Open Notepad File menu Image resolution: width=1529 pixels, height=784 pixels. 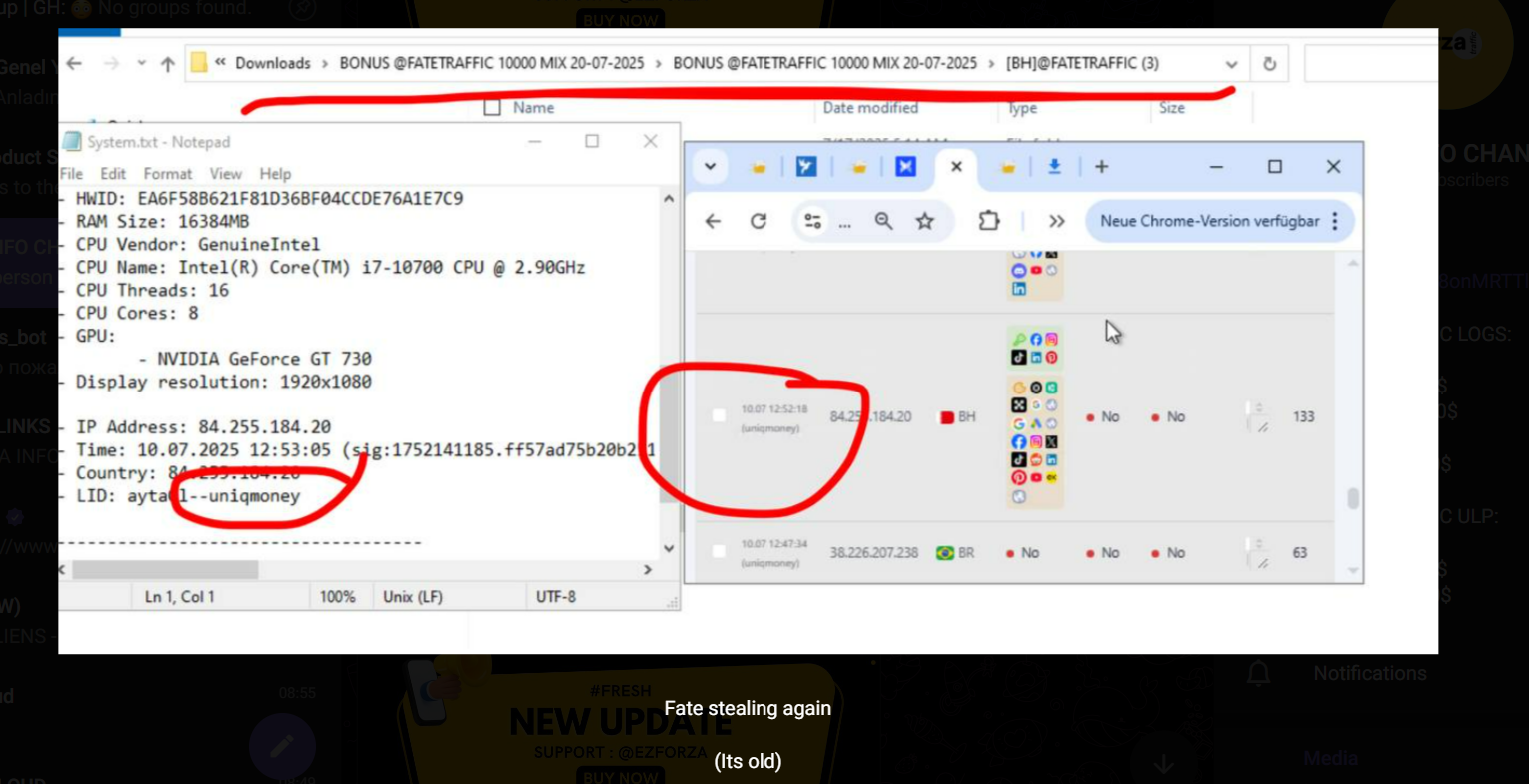coord(71,173)
